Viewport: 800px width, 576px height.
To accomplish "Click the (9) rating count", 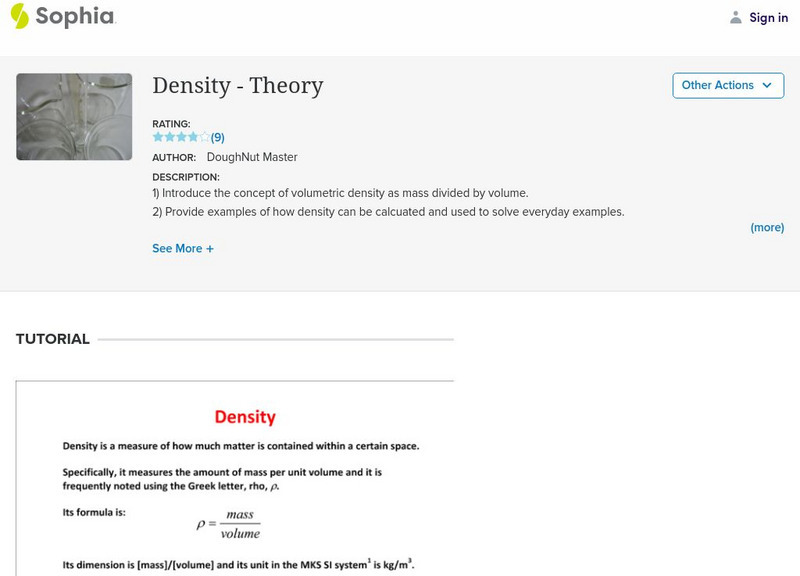I will click(x=217, y=138).
